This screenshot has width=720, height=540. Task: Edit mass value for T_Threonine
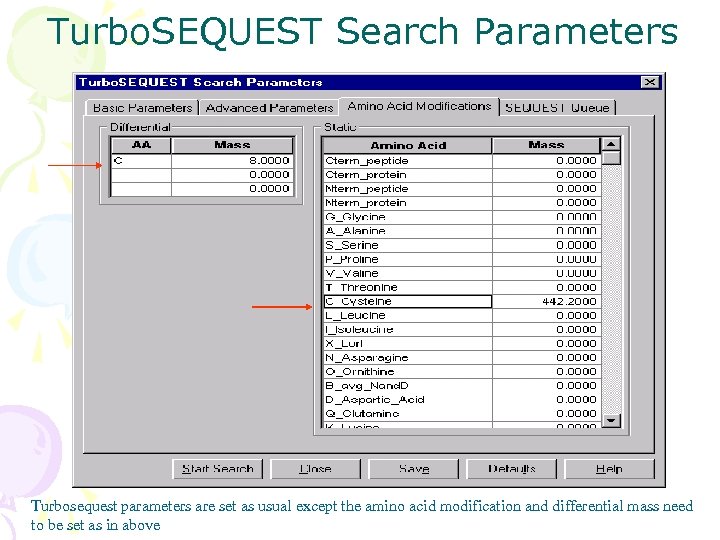click(x=546, y=287)
